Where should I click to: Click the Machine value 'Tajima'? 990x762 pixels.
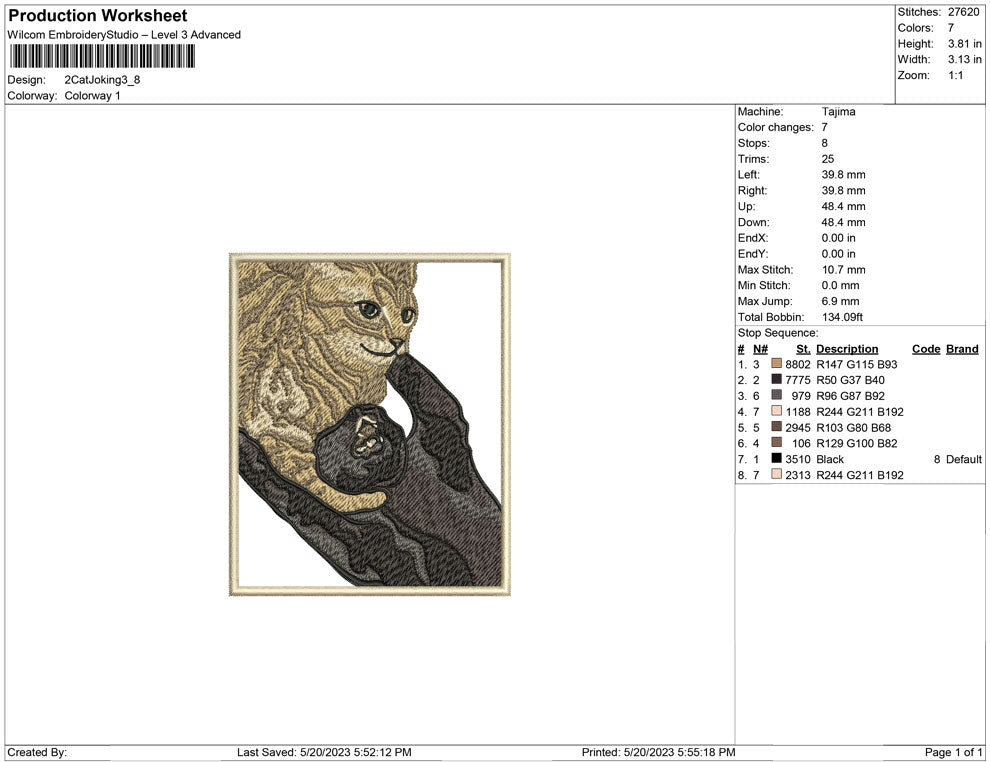[838, 111]
